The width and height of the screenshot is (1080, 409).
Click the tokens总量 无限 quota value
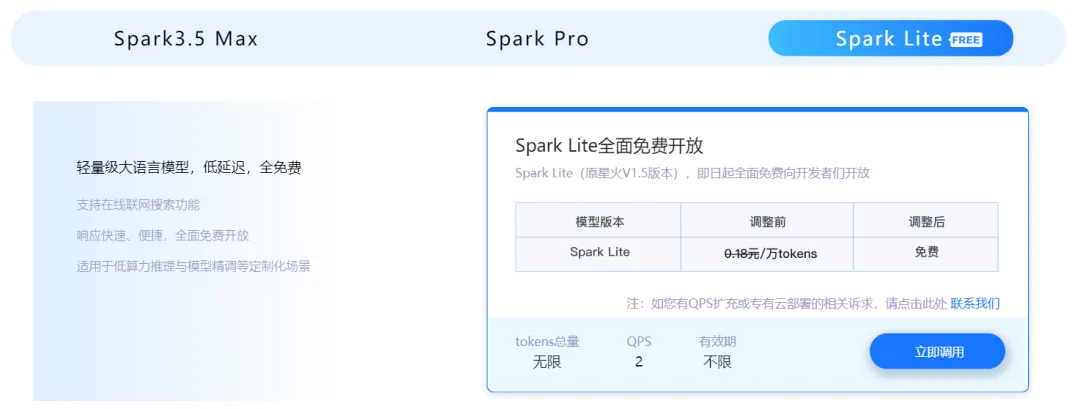coord(547,362)
